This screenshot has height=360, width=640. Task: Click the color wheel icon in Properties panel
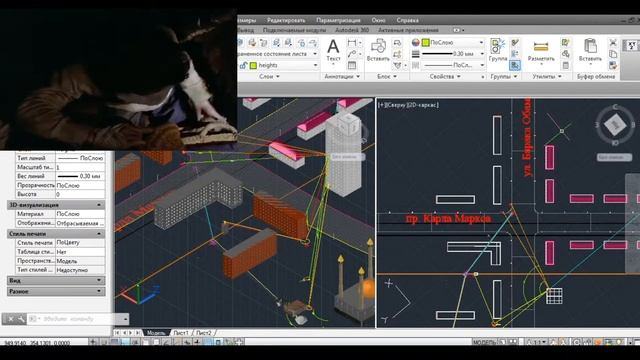[416, 42]
